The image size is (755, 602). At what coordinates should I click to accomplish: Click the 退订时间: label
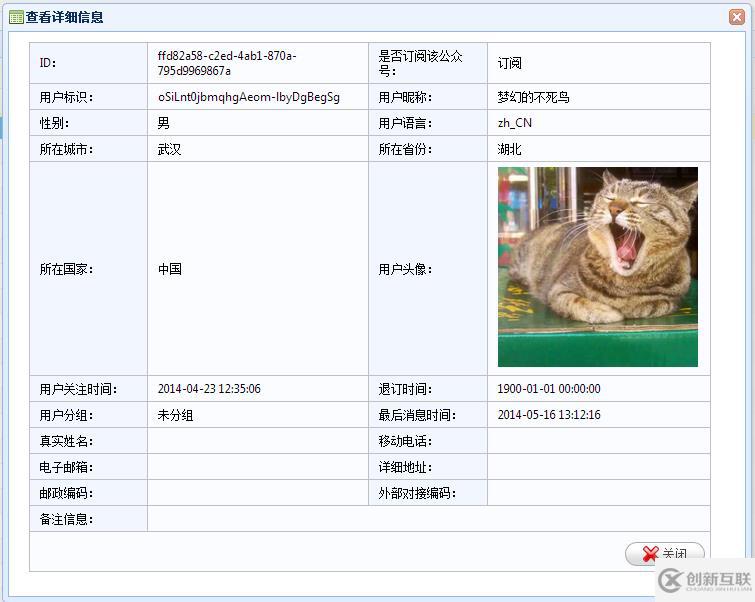click(x=405, y=389)
